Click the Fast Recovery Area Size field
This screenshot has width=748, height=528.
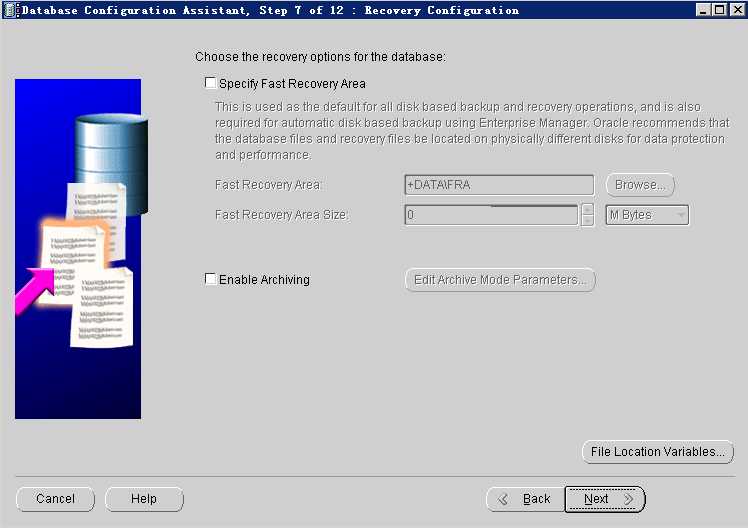[491, 215]
